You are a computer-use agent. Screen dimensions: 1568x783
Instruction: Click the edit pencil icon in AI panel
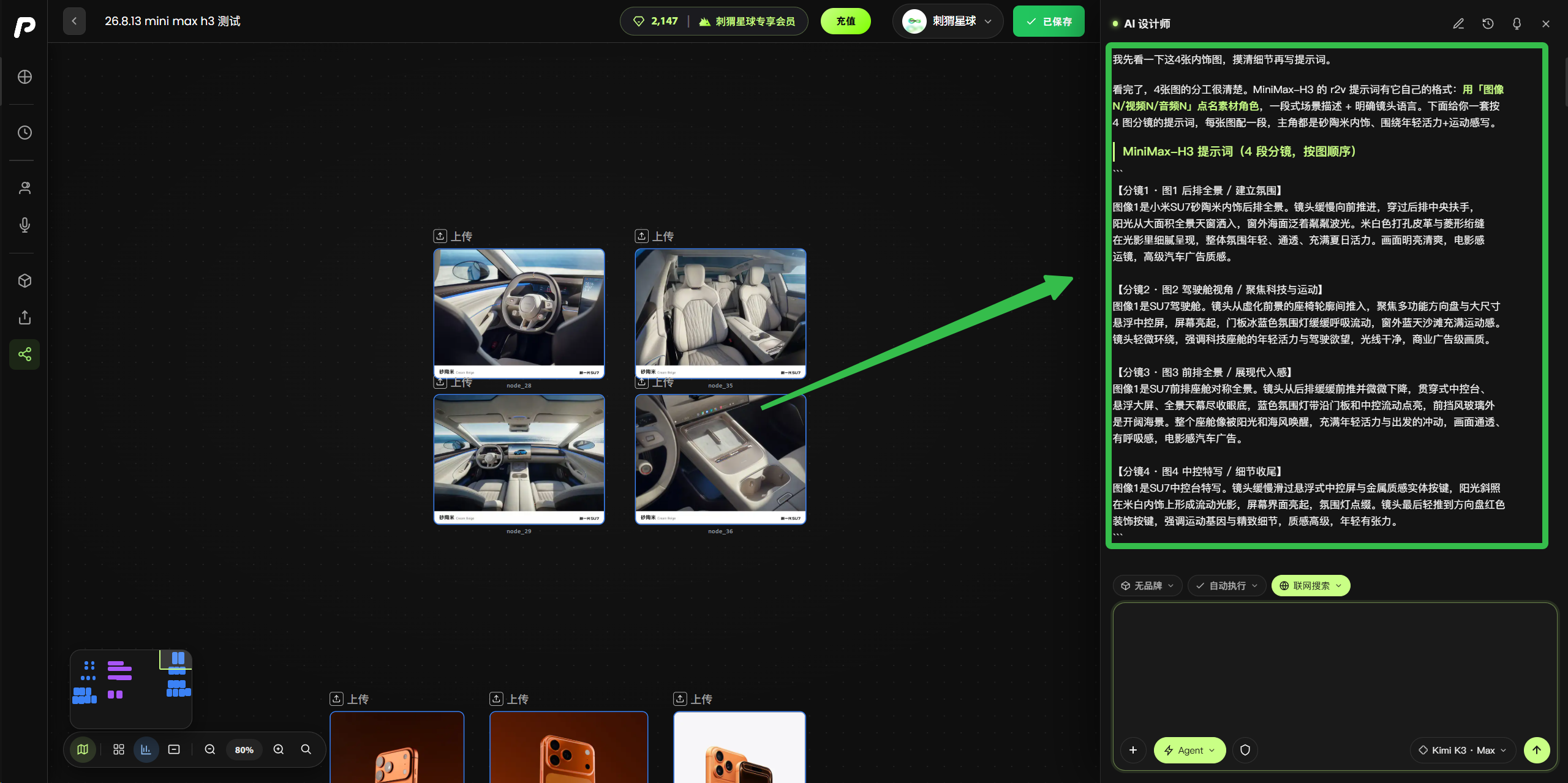click(x=1458, y=23)
